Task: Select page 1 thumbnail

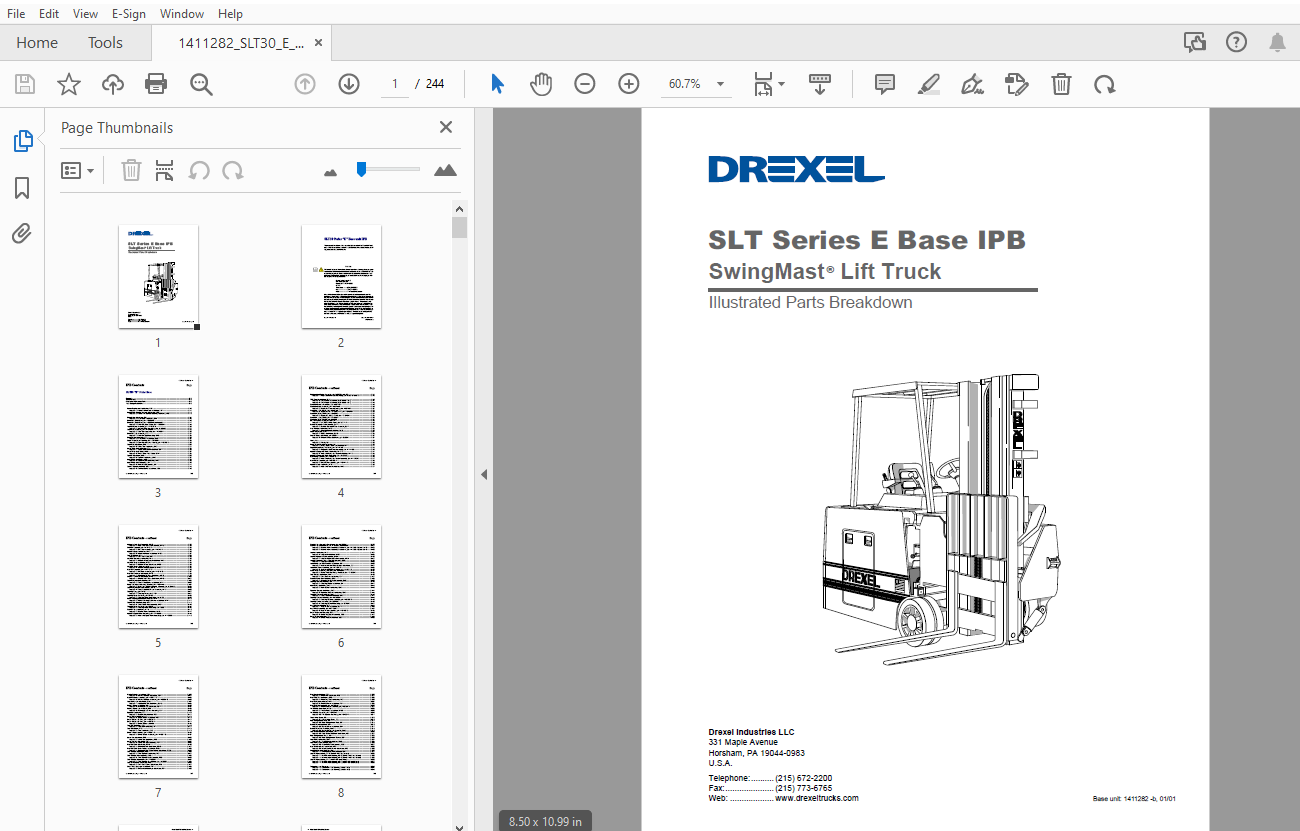Action: [158, 277]
